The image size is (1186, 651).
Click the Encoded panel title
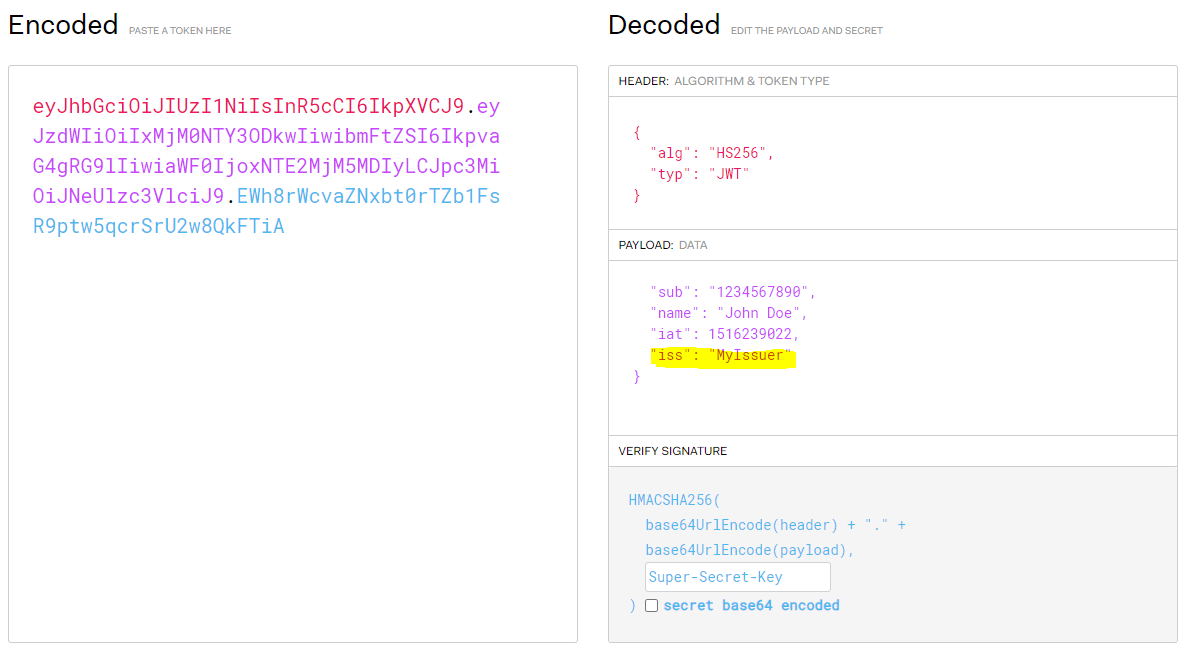point(62,24)
